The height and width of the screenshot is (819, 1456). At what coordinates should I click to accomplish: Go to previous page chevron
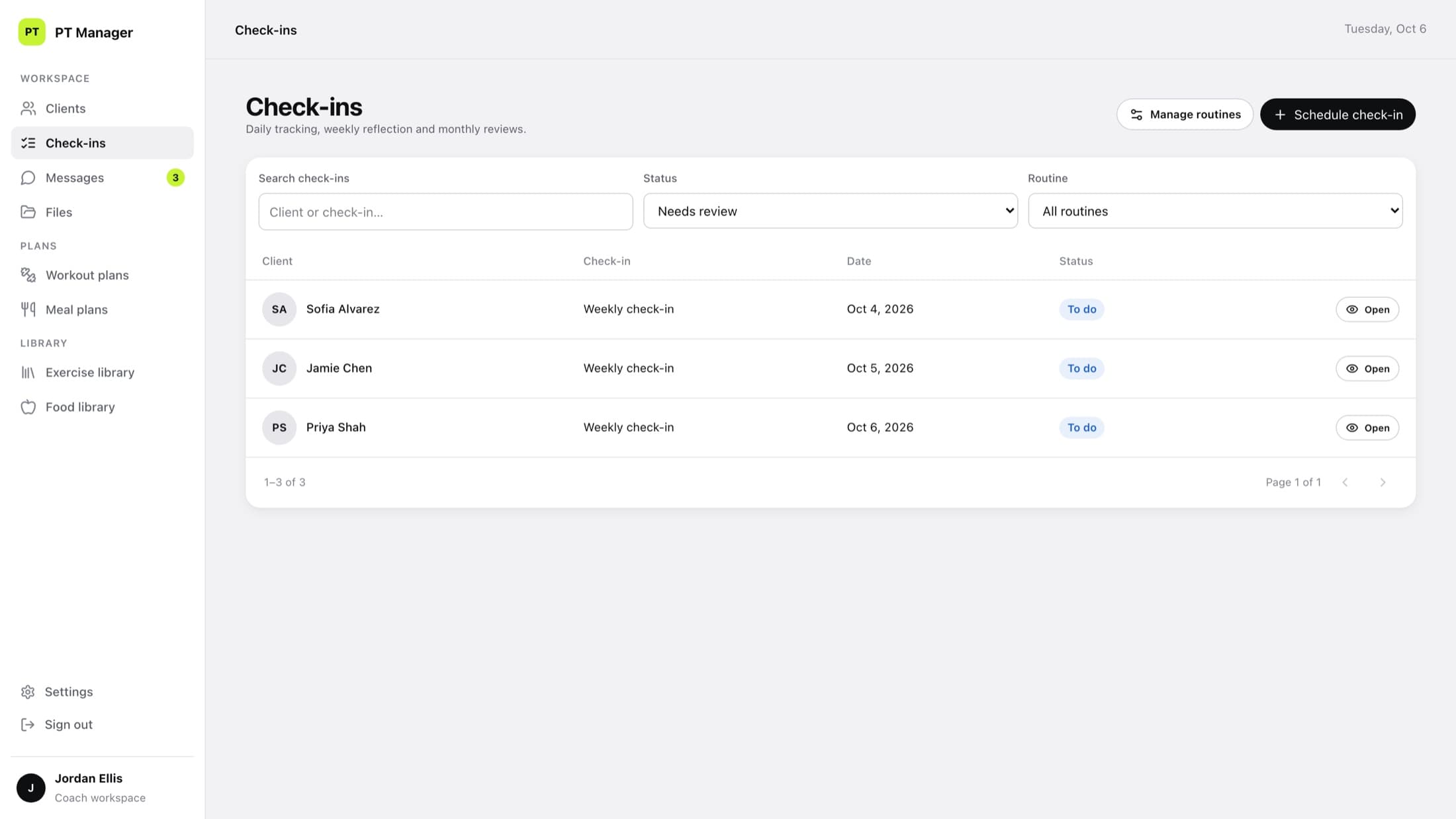(x=1345, y=482)
